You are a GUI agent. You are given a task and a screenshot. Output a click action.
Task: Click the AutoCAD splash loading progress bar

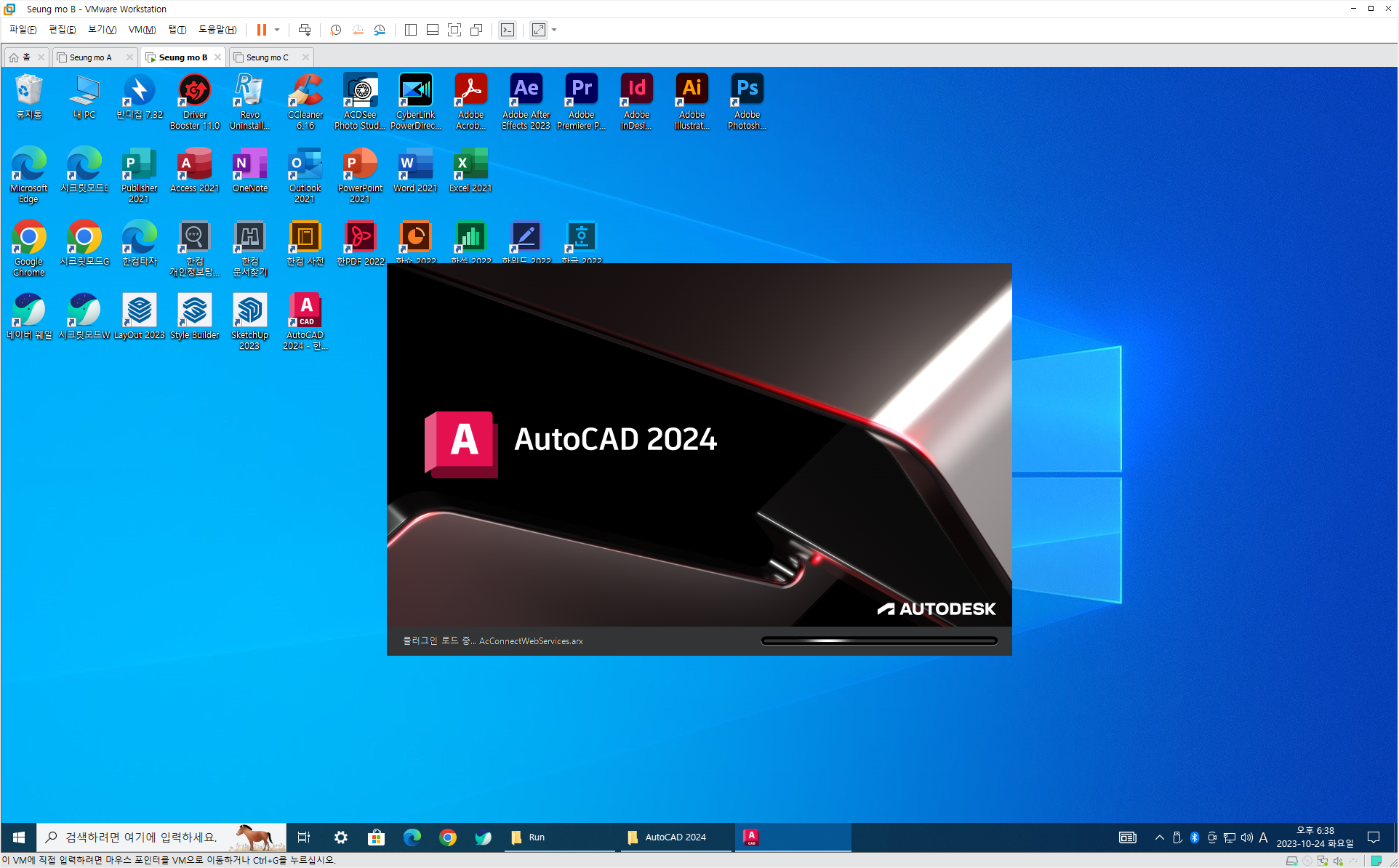(878, 640)
